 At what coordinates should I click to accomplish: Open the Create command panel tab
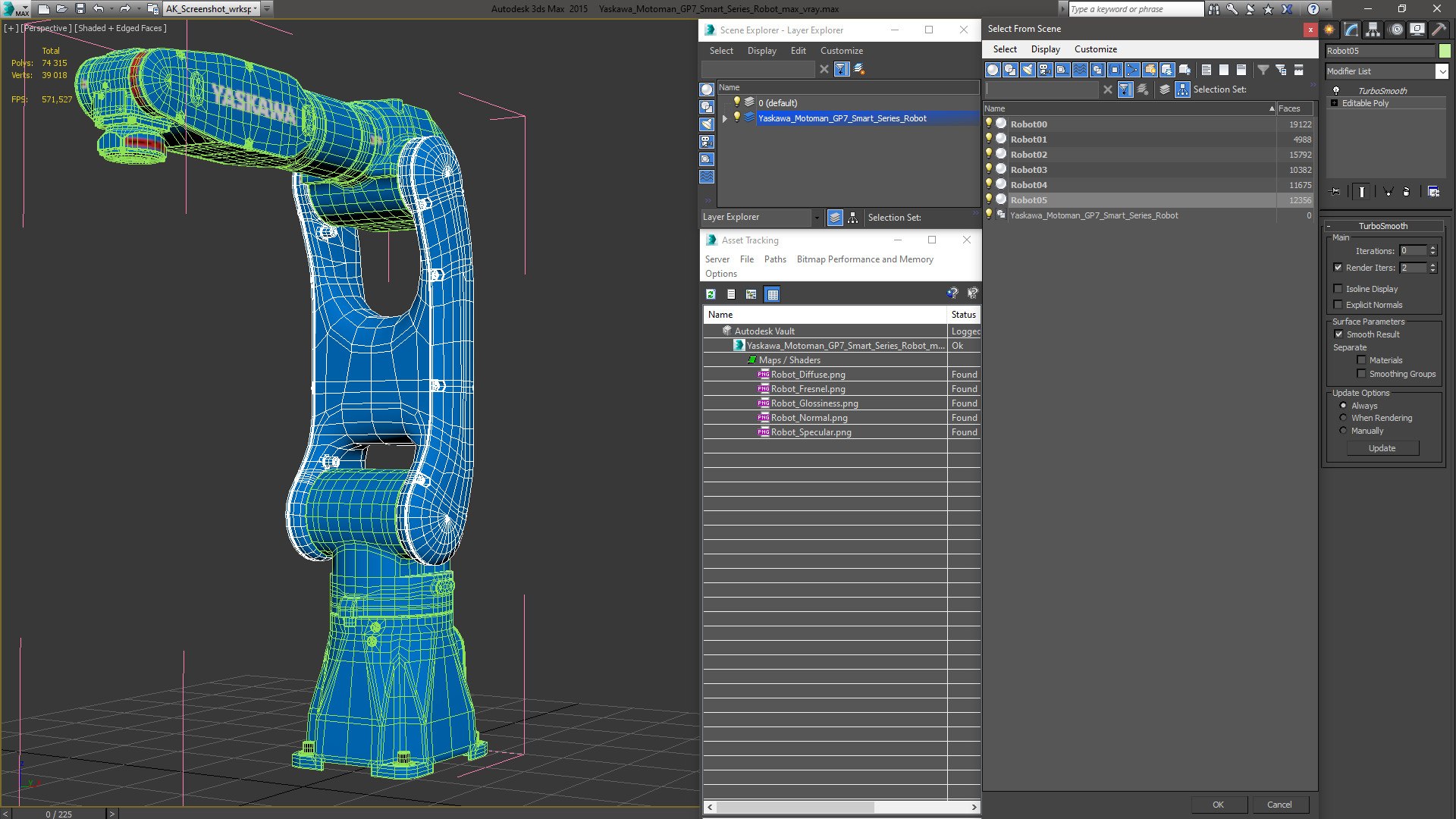point(1329,30)
